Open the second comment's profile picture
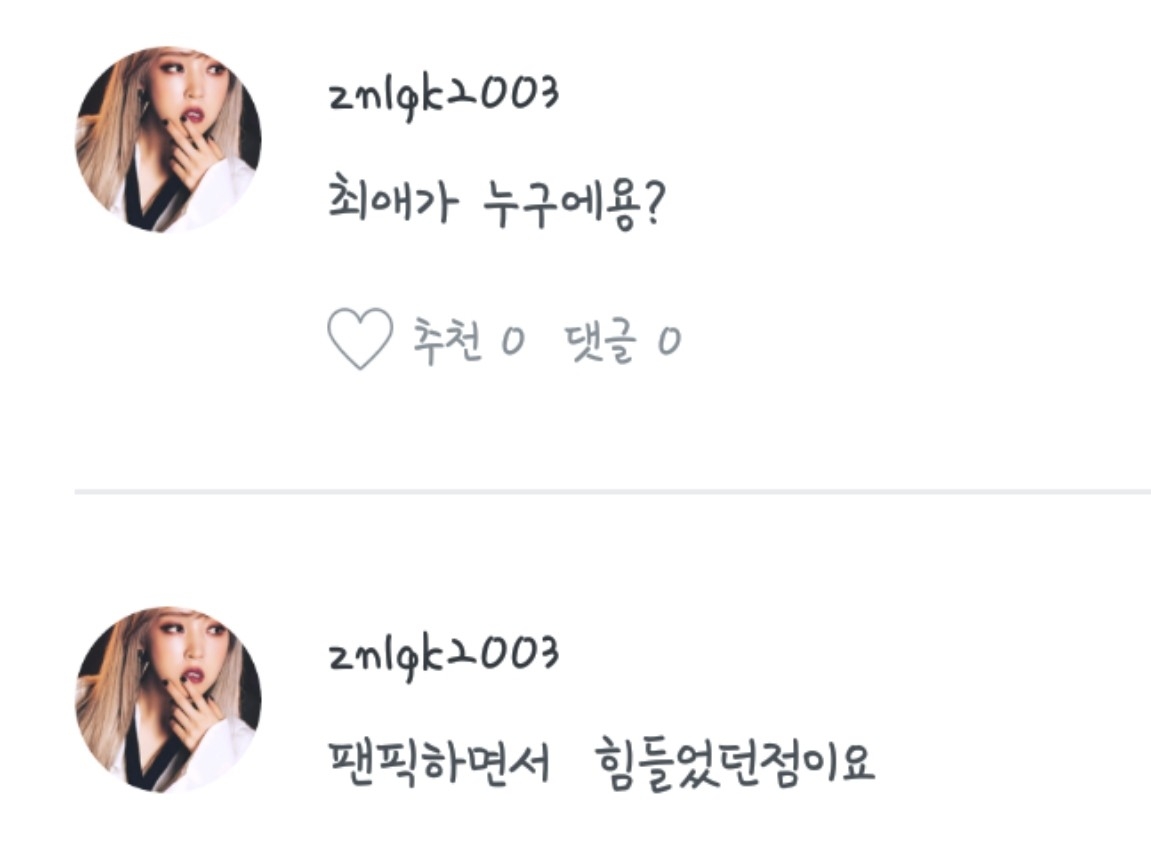Image resolution: width=1151 pixels, height=863 pixels. (168, 699)
